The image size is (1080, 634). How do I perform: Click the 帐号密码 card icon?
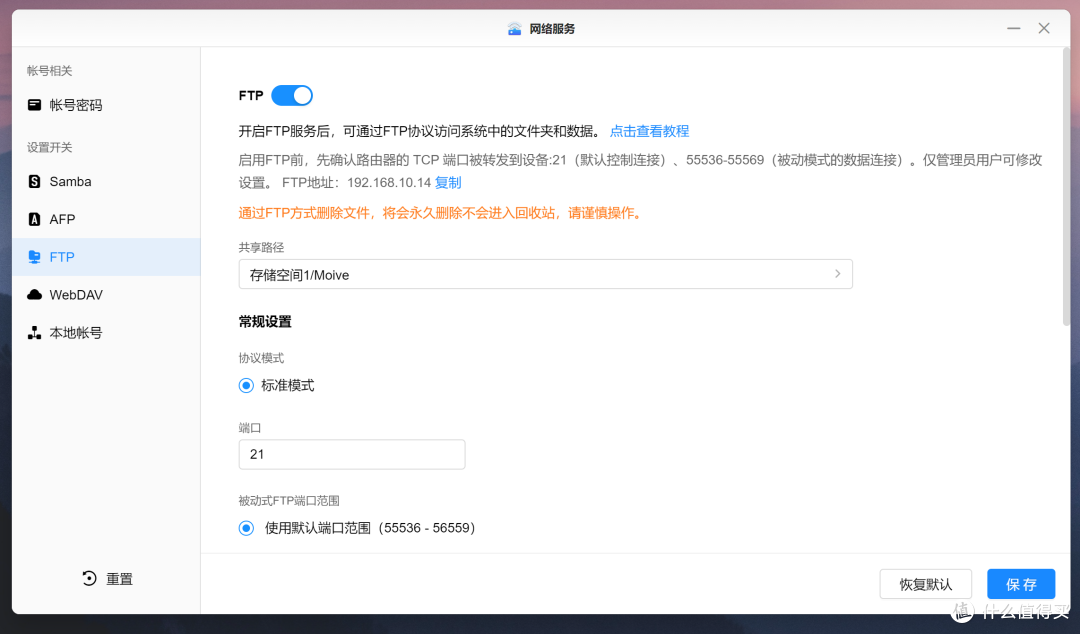coord(34,105)
